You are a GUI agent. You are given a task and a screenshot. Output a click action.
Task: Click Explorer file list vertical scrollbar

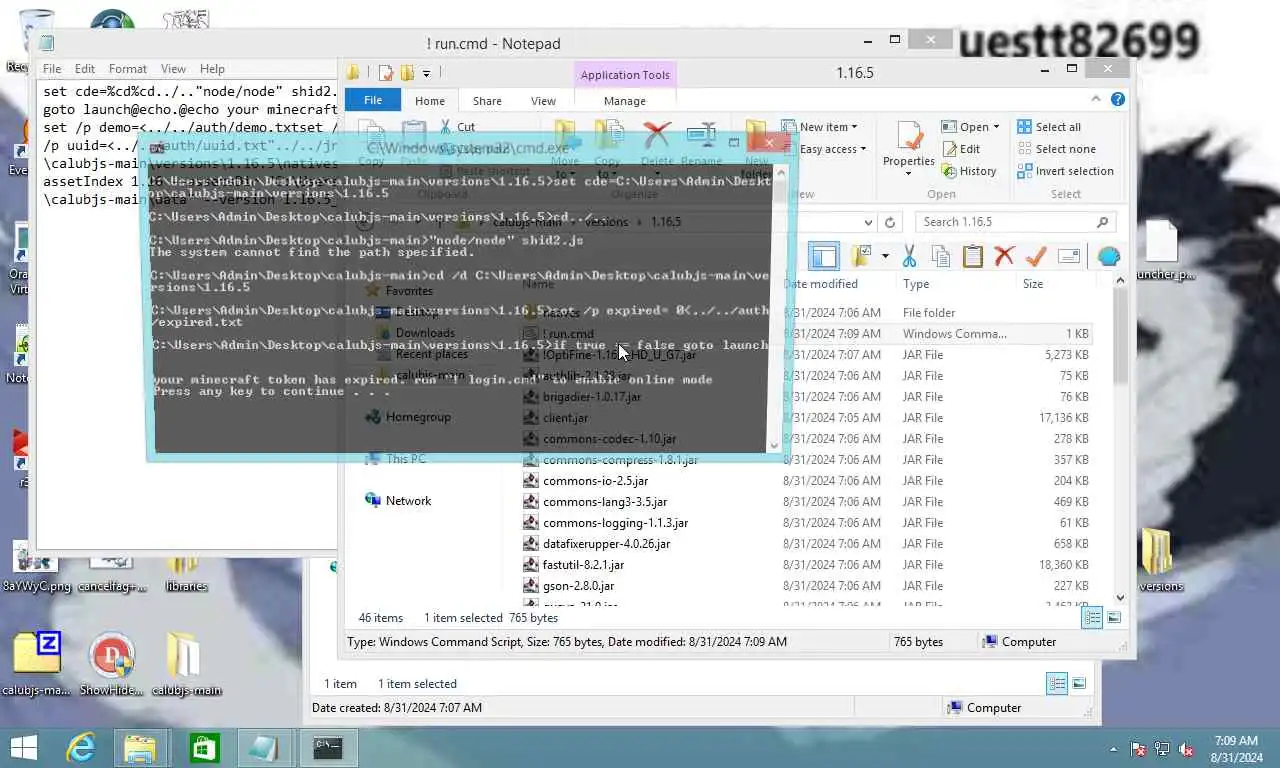(1120, 440)
